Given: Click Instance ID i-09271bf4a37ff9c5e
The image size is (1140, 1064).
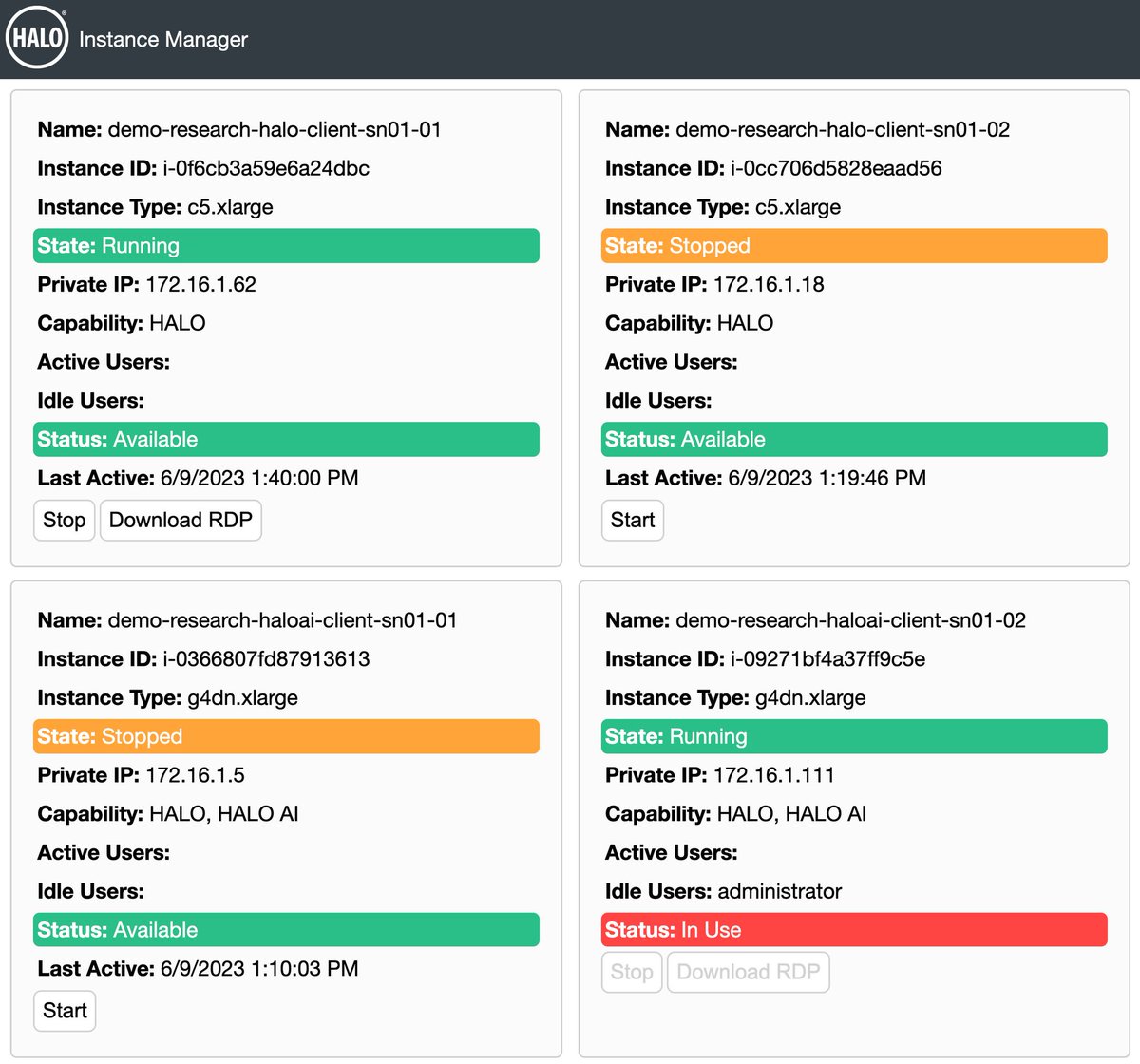Looking at the screenshot, I should pyautogui.click(x=765, y=659).
